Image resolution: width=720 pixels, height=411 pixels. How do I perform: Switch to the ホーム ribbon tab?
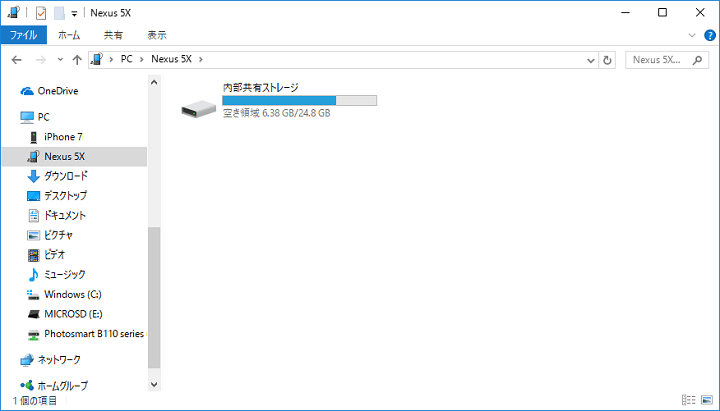tap(69, 35)
